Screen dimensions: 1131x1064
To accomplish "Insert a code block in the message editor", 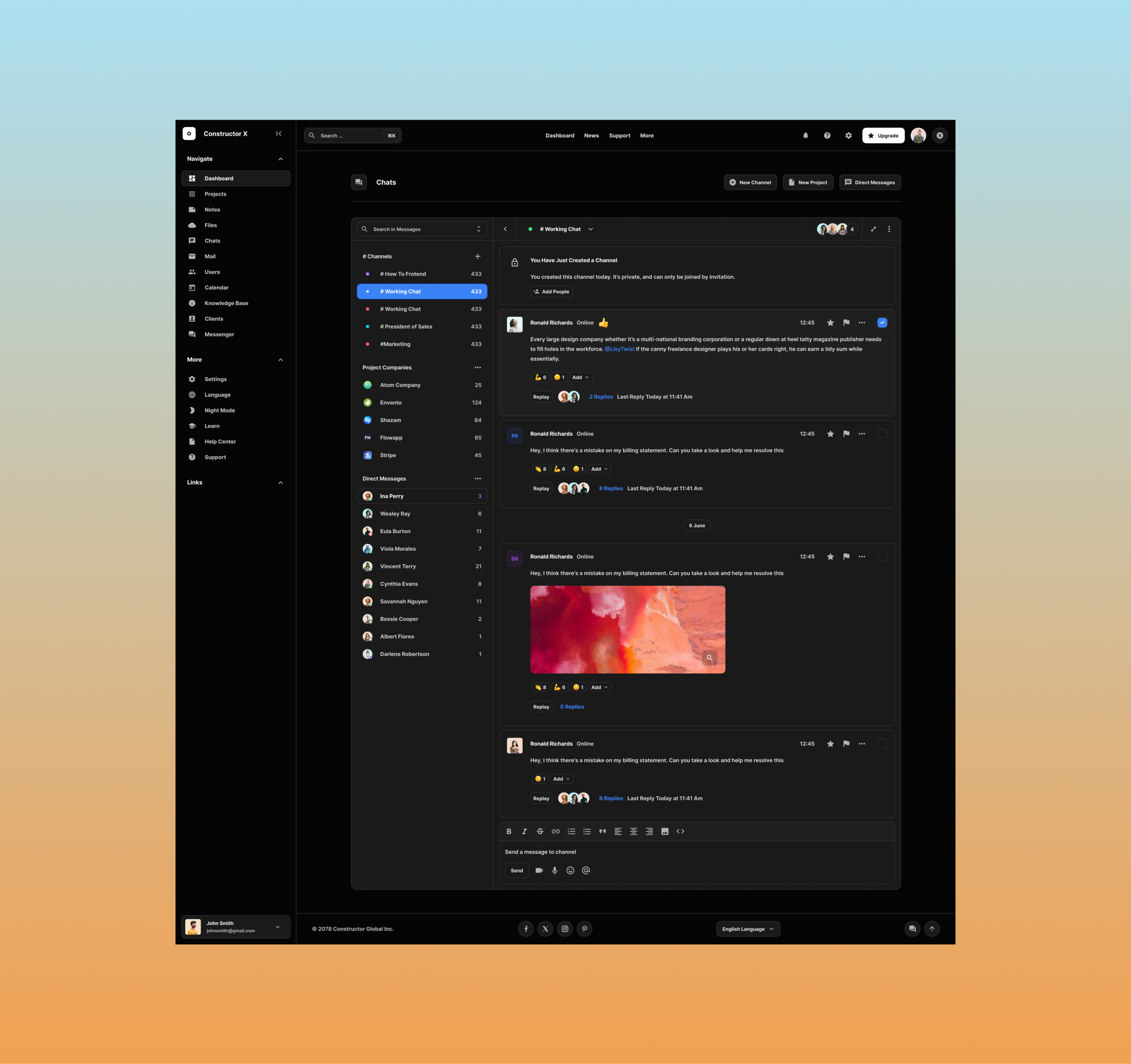I will point(680,831).
